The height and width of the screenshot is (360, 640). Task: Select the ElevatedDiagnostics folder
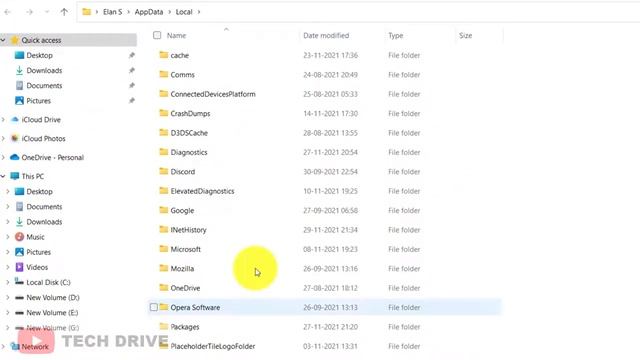click(202, 191)
